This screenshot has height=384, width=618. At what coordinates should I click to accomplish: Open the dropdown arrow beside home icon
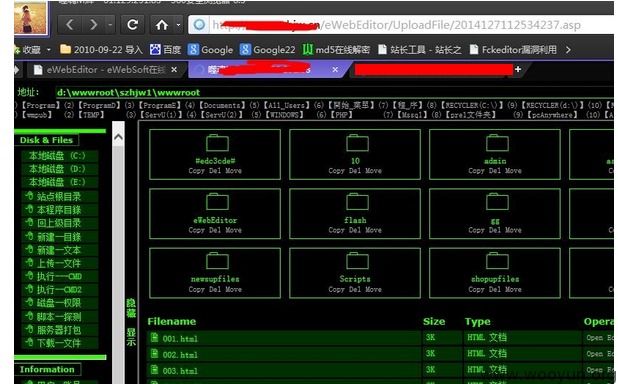(x=179, y=25)
